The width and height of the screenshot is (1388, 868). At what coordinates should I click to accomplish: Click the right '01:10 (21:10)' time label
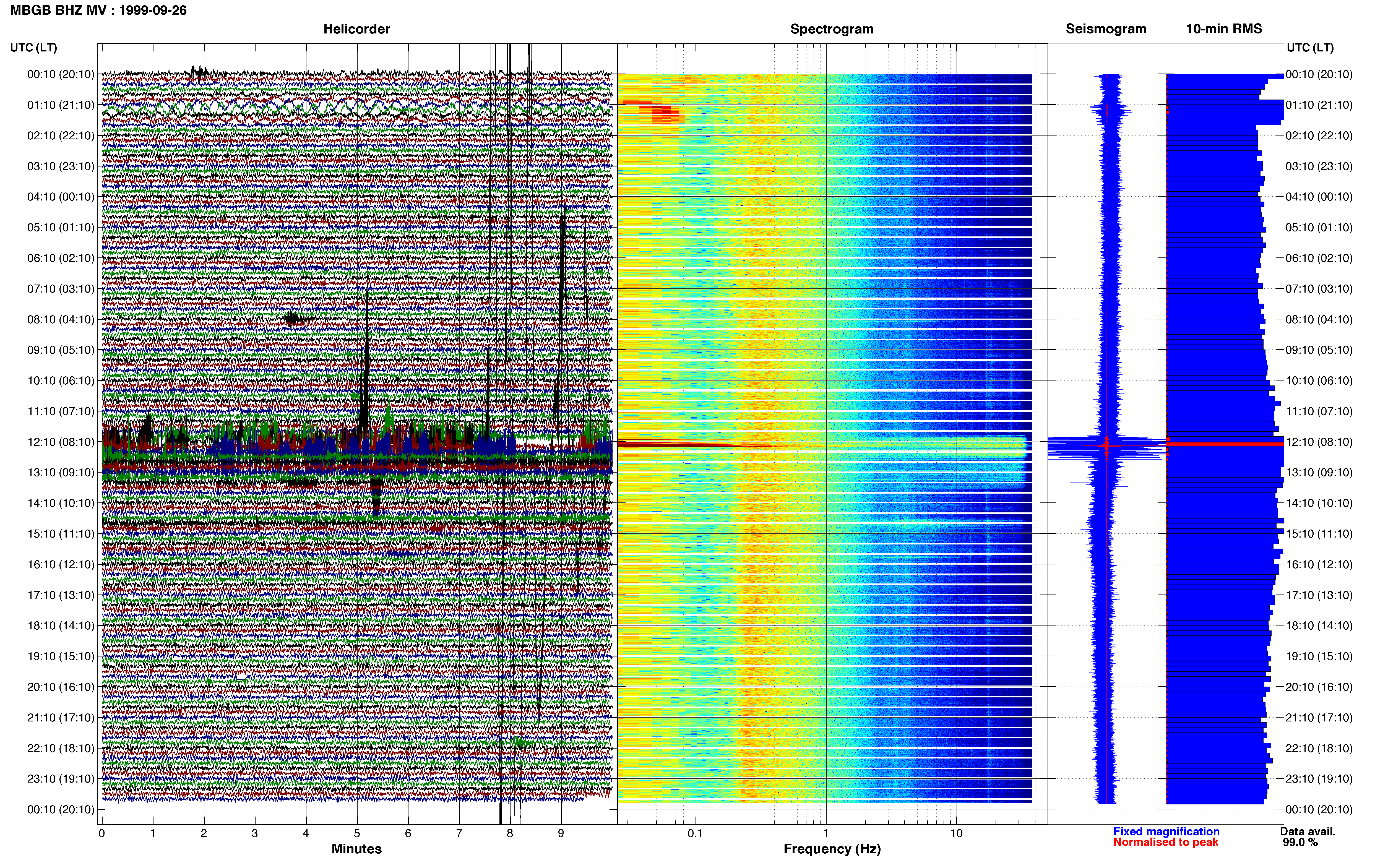point(1319,105)
